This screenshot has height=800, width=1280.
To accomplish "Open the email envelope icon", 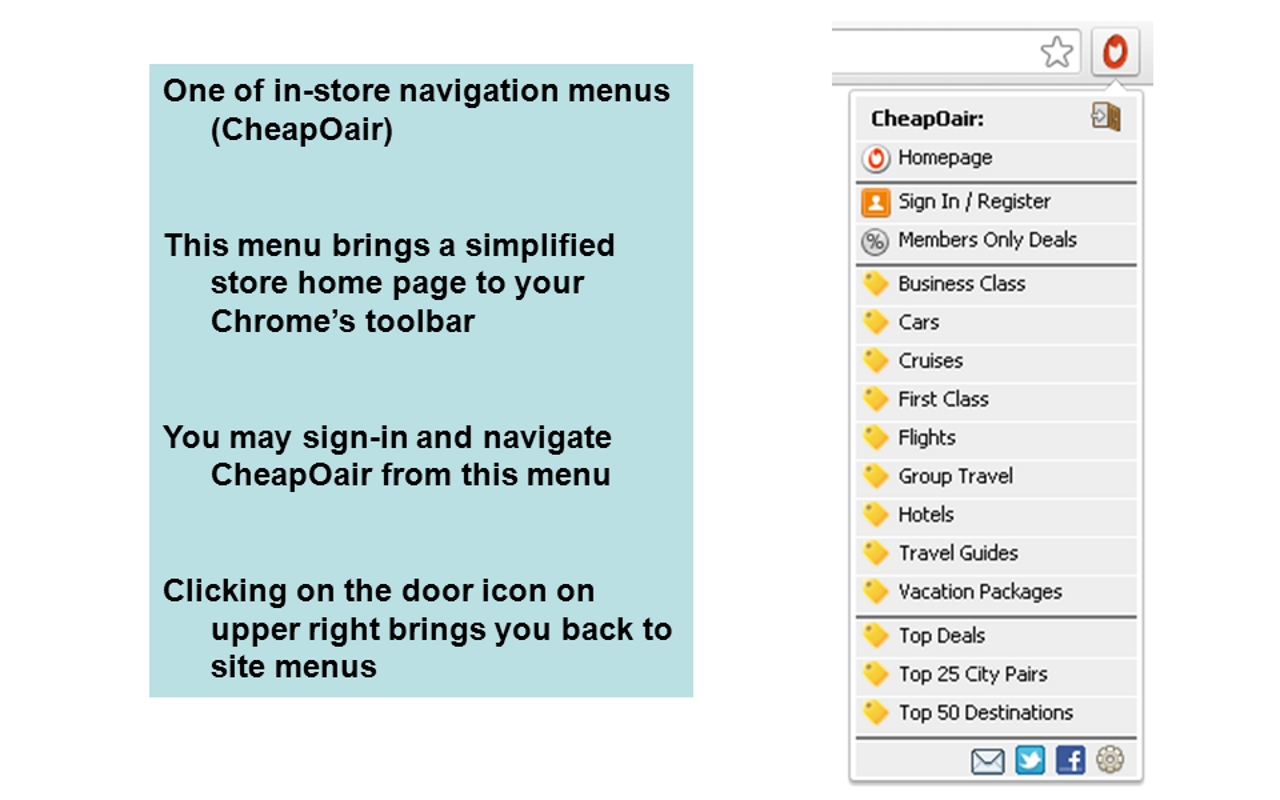I will [987, 761].
